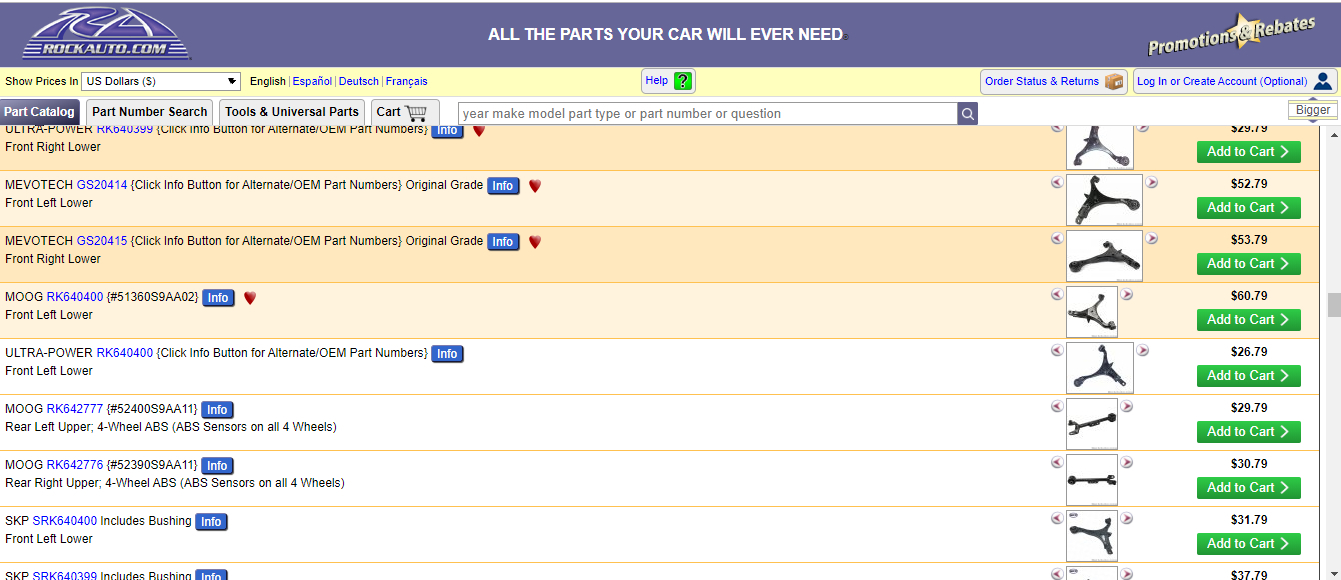Add SKP SRK640400 at $31.79 to cart

pyautogui.click(x=1249, y=544)
